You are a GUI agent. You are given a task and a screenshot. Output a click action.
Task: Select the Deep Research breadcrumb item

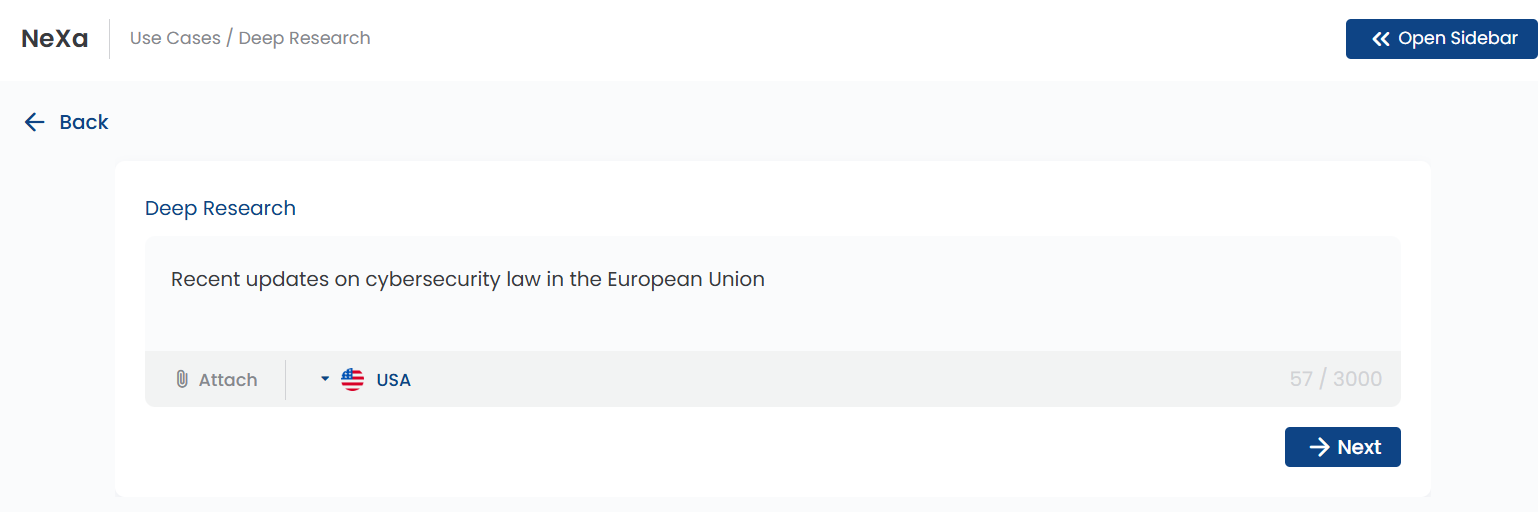[x=305, y=38]
